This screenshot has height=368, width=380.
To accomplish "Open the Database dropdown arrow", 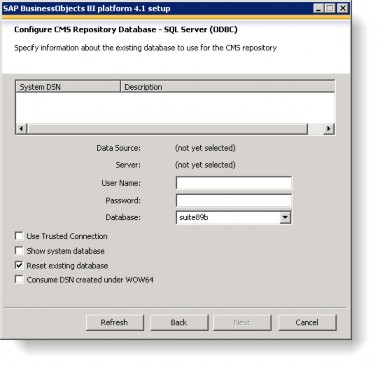I will 285,217.
